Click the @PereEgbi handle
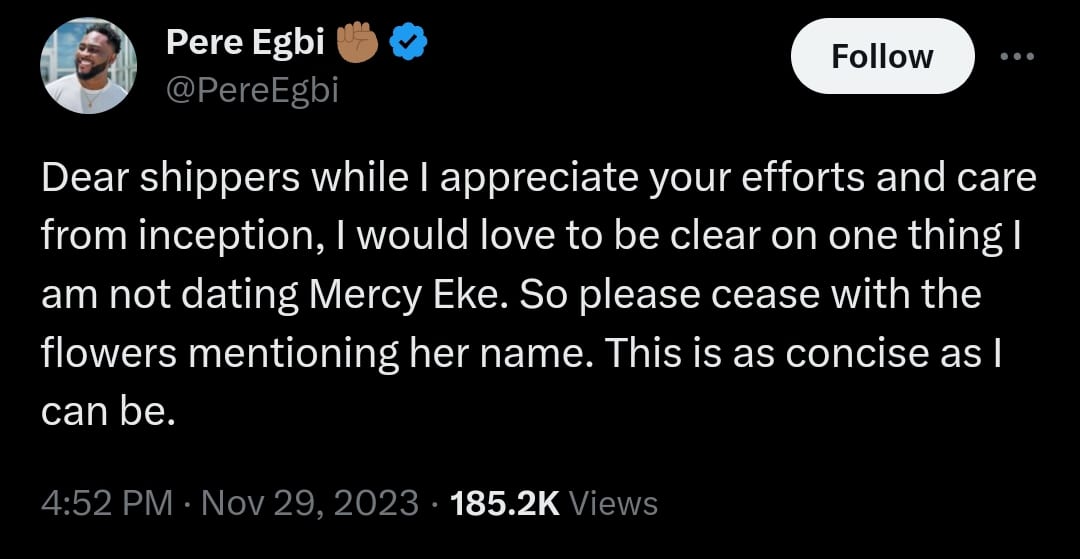1080x559 pixels. (252, 91)
